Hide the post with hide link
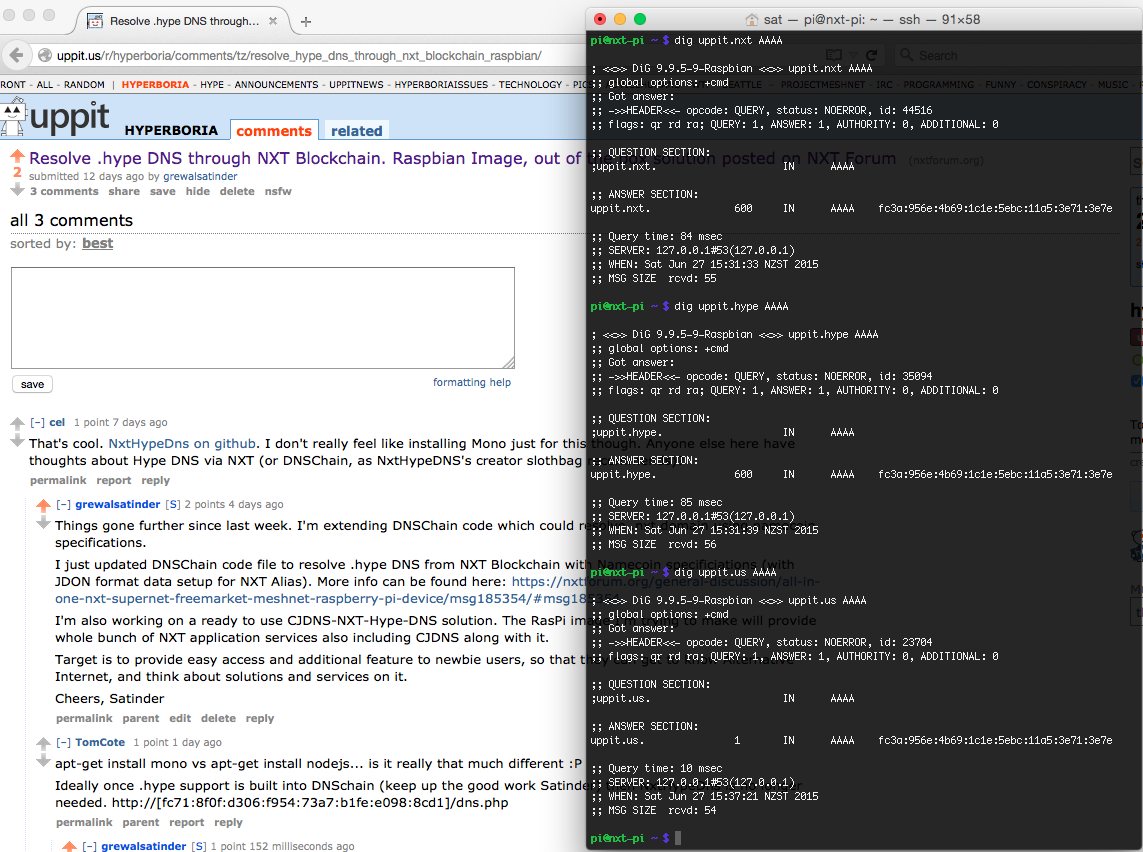Screen dimensions: 1143x852 click(x=198, y=191)
